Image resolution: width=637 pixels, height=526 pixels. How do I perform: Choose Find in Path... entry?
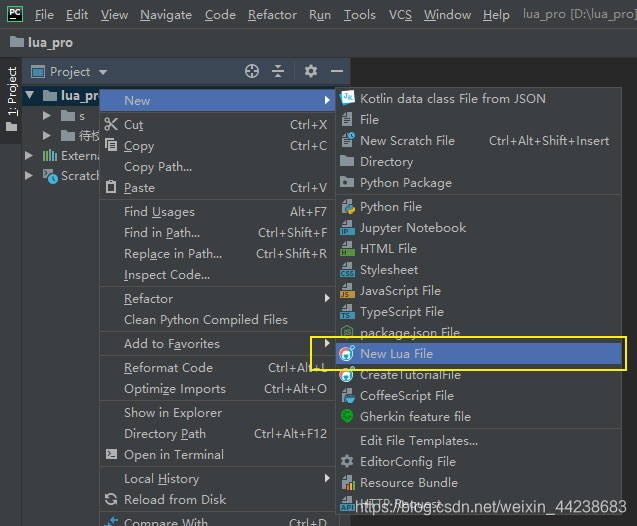(217, 232)
